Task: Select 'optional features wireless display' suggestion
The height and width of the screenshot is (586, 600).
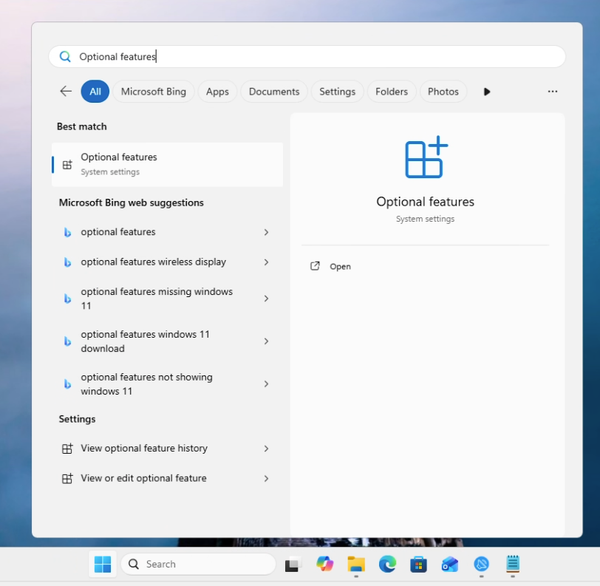Action: tap(167, 262)
